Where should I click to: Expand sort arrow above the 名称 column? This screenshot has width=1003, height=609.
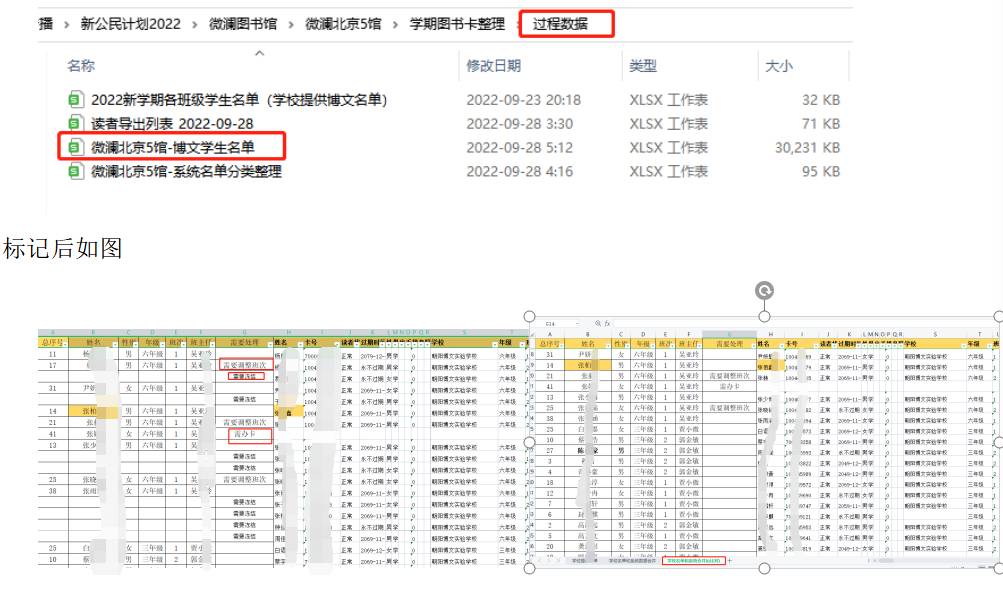(259, 53)
